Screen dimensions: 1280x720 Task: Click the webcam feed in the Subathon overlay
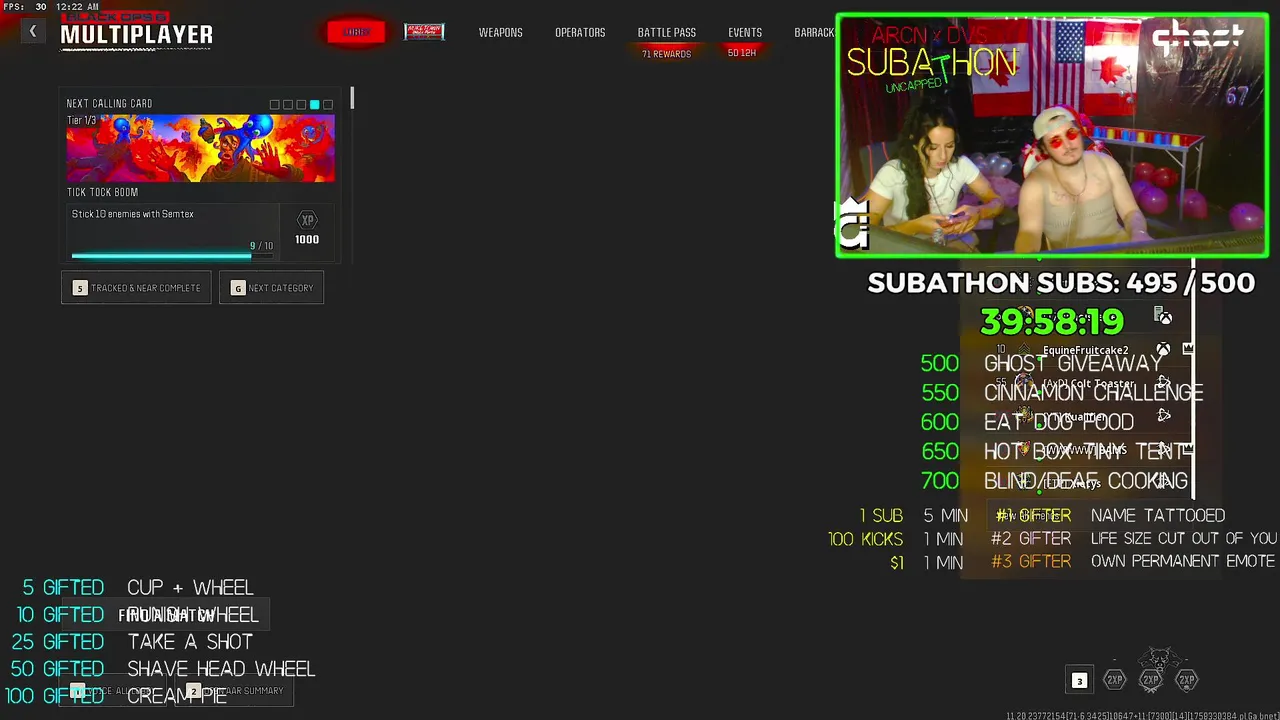[1052, 135]
